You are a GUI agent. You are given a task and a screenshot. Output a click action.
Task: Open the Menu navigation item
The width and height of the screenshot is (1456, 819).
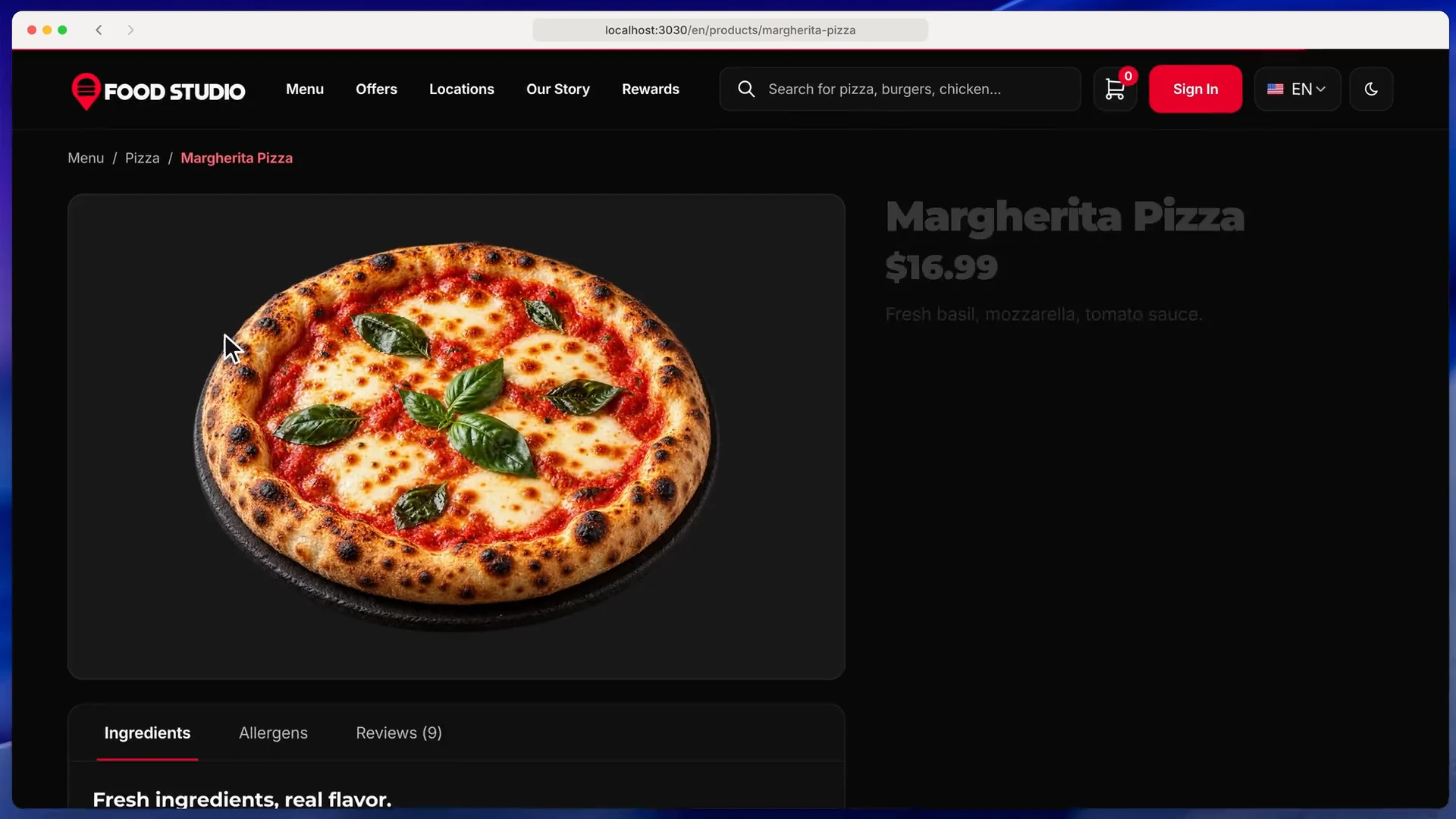[x=305, y=89]
